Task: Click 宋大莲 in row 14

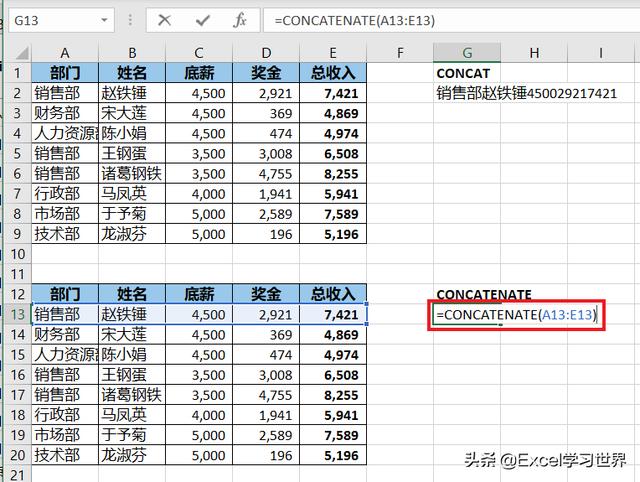Action: click(x=132, y=335)
